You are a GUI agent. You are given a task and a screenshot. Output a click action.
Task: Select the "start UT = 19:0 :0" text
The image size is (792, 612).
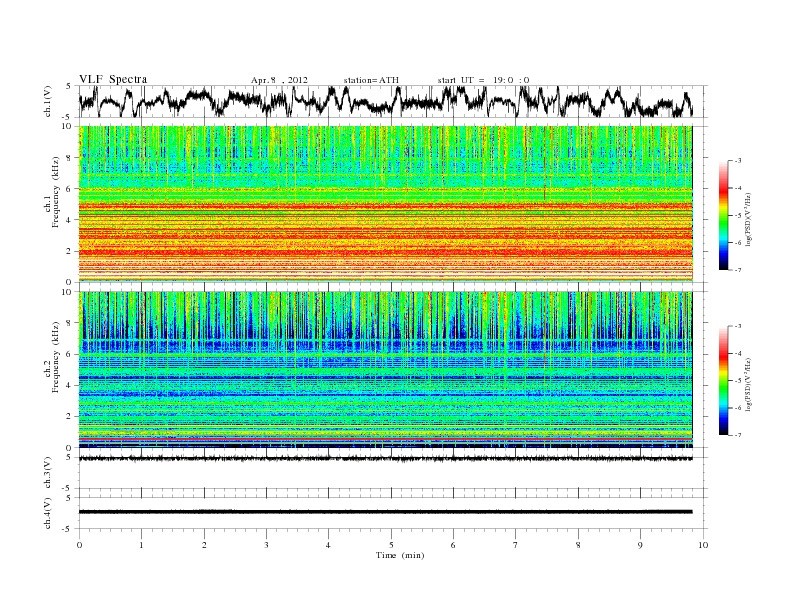click(483, 80)
